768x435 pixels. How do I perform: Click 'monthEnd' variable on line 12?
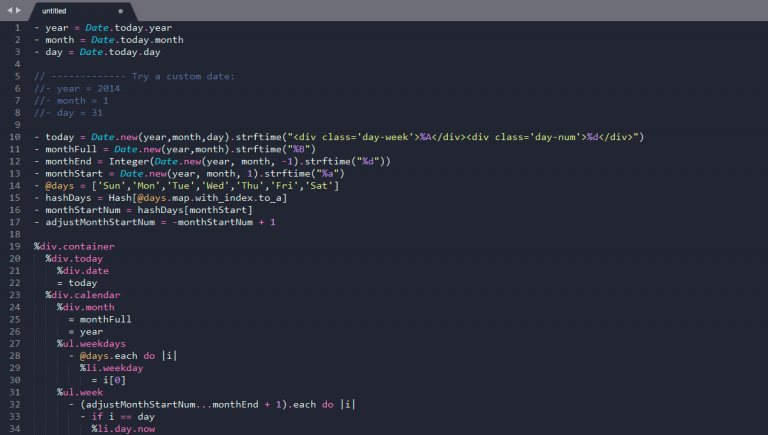[68, 162]
